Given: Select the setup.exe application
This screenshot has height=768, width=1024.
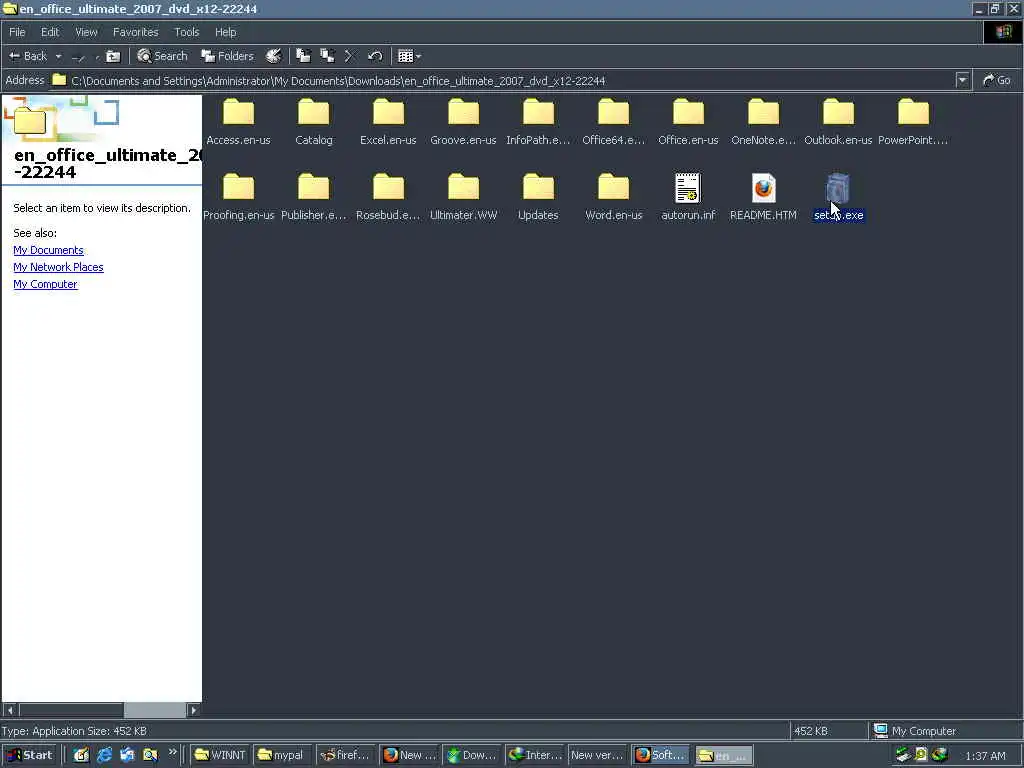Looking at the screenshot, I should tap(838, 197).
